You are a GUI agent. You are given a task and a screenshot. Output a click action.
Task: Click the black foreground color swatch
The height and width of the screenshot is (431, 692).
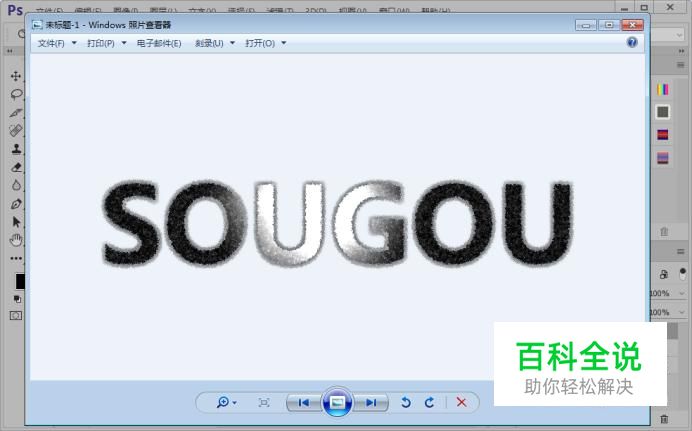tap(20, 281)
